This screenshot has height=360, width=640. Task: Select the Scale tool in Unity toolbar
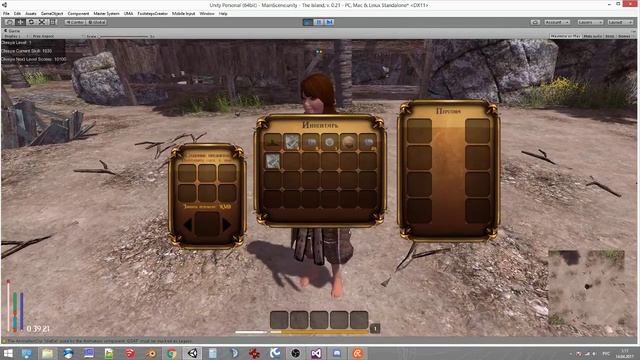click(42, 22)
